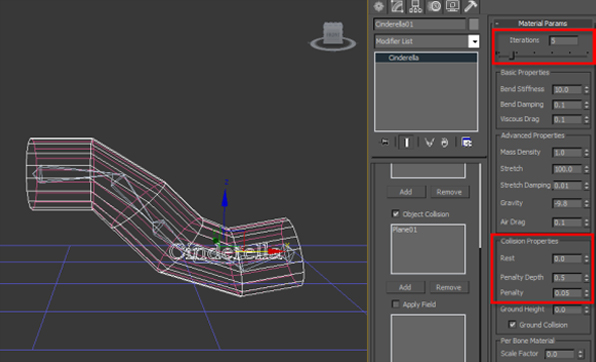The image size is (596, 362).
Task: Click Make Unique icon below stack
Action: click(x=429, y=143)
